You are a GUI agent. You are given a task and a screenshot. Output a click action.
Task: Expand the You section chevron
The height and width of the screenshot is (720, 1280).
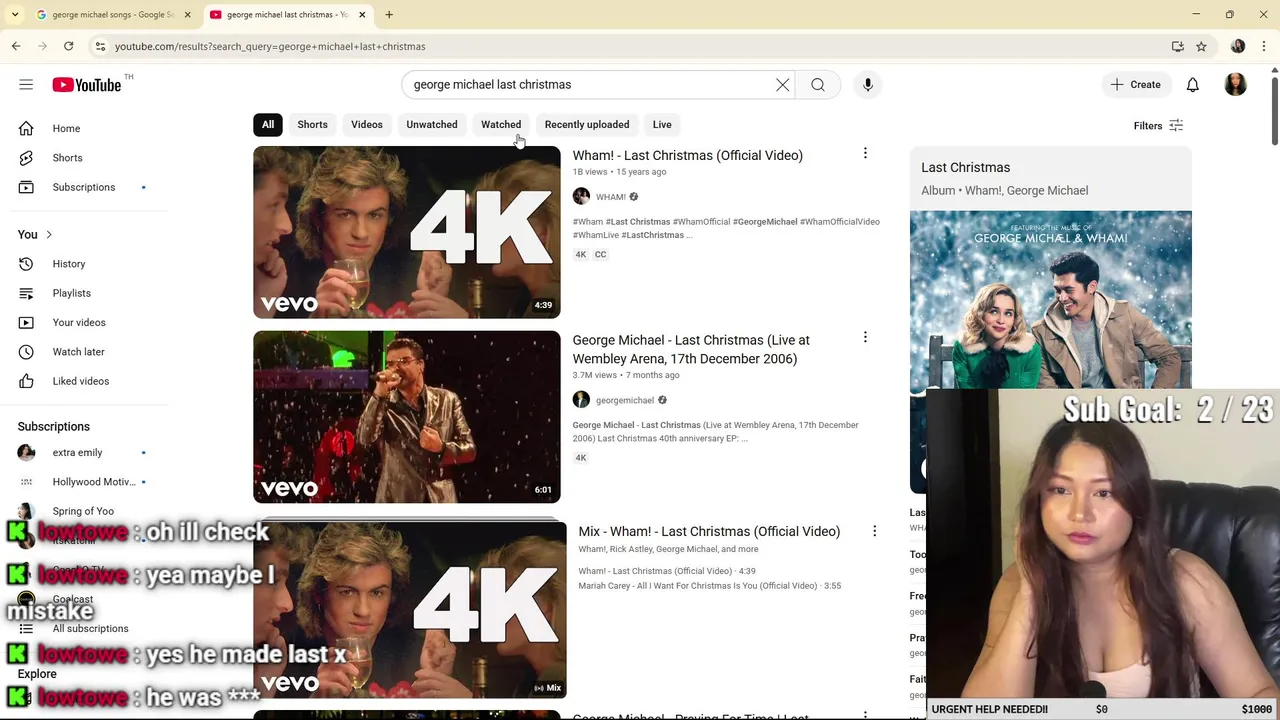[49, 234]
